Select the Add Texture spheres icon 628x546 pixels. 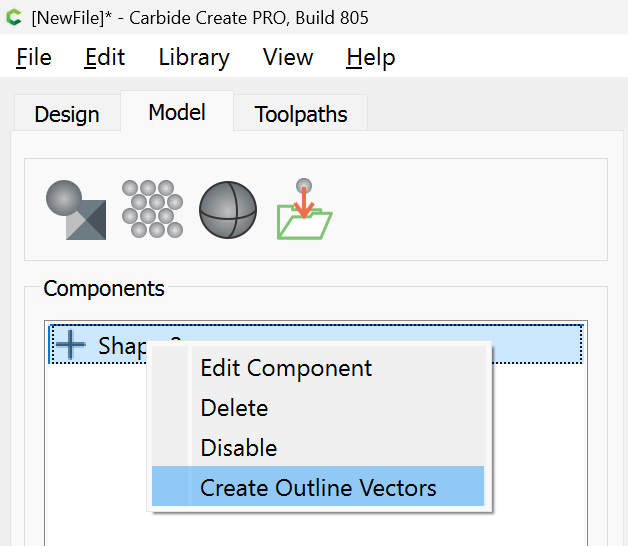pos(152,209)
